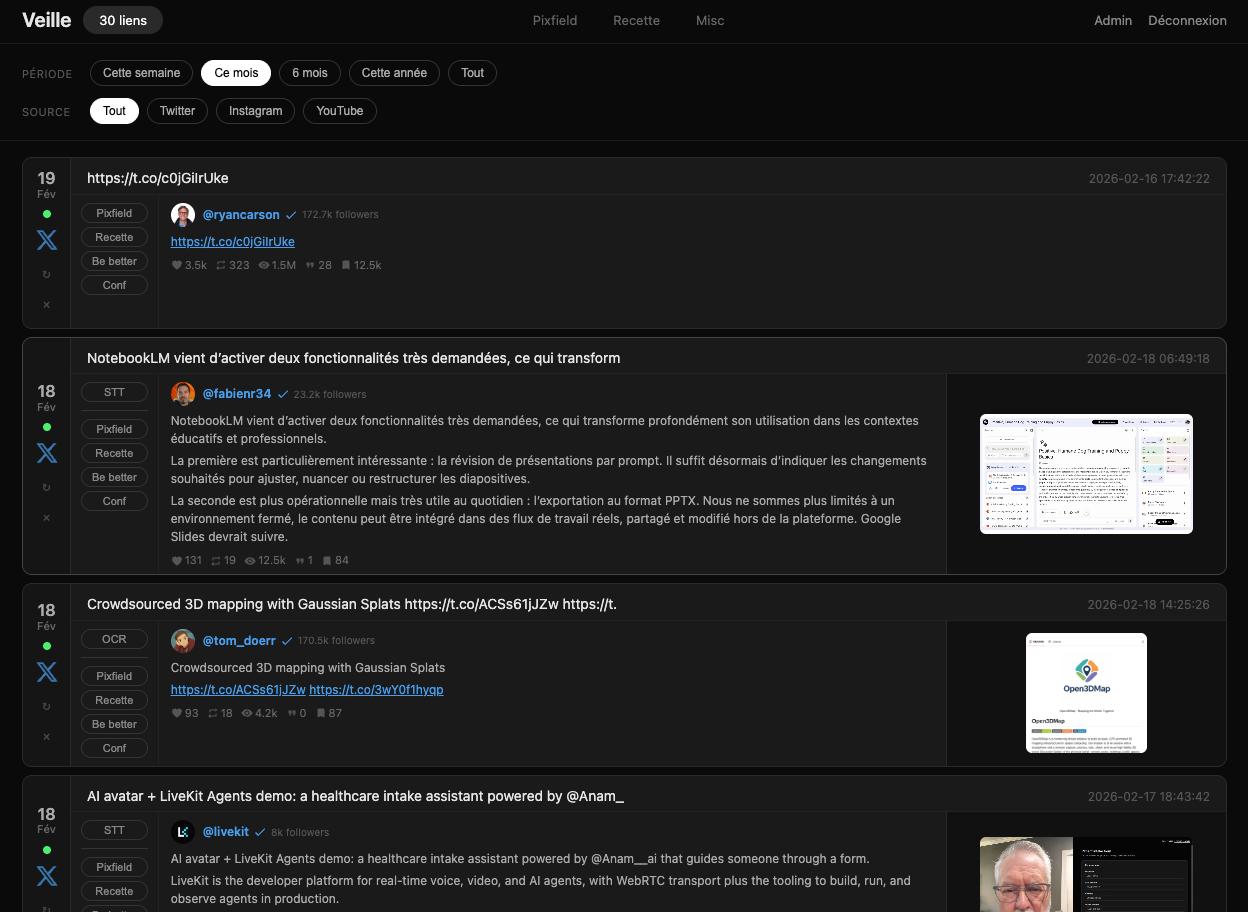Select the YouTube source filter
Image resolution: width=1248 pixels, height=912 pixels.
click(339, 111)
